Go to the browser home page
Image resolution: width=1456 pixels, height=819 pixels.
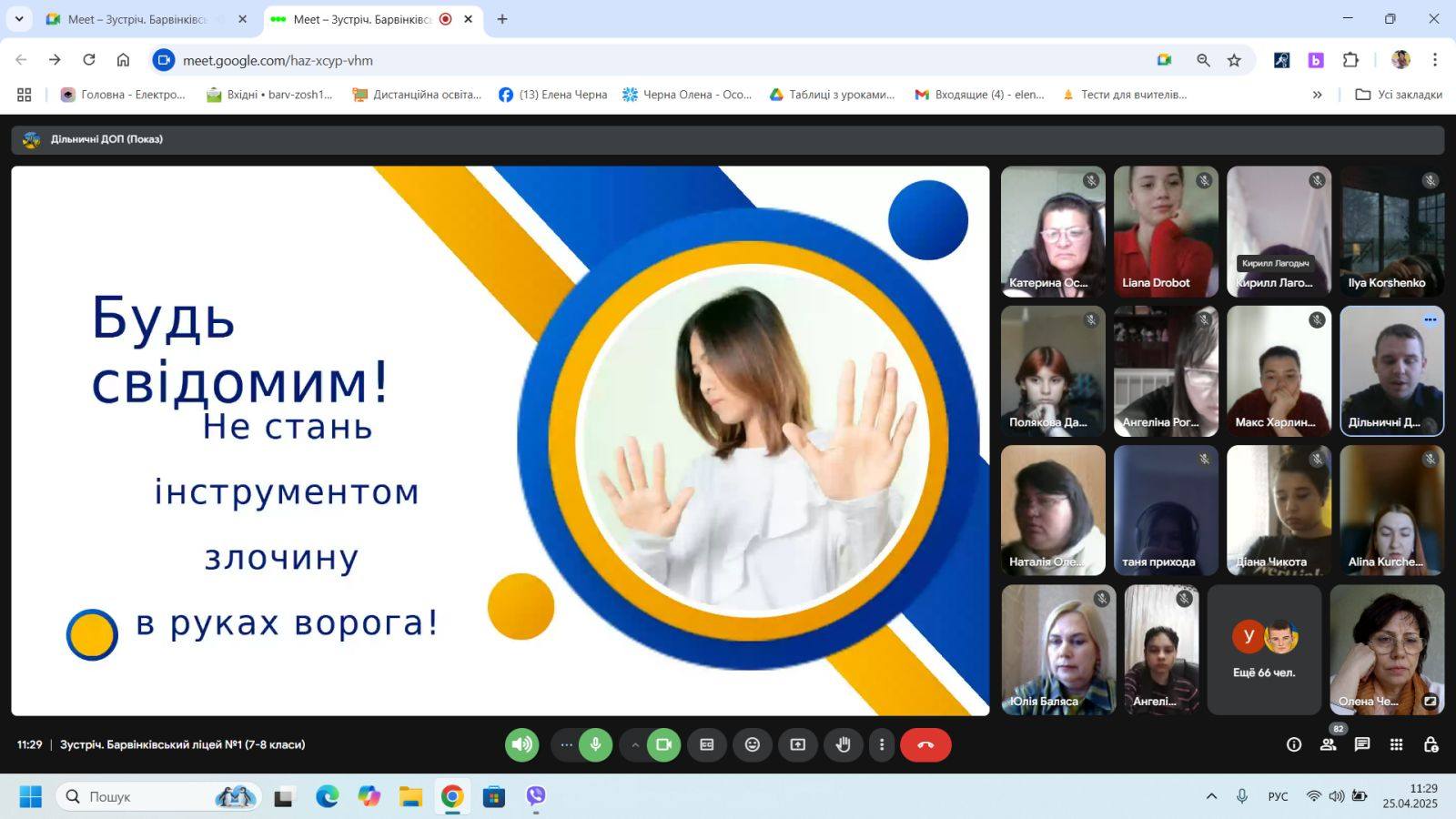tap(123, 60)
